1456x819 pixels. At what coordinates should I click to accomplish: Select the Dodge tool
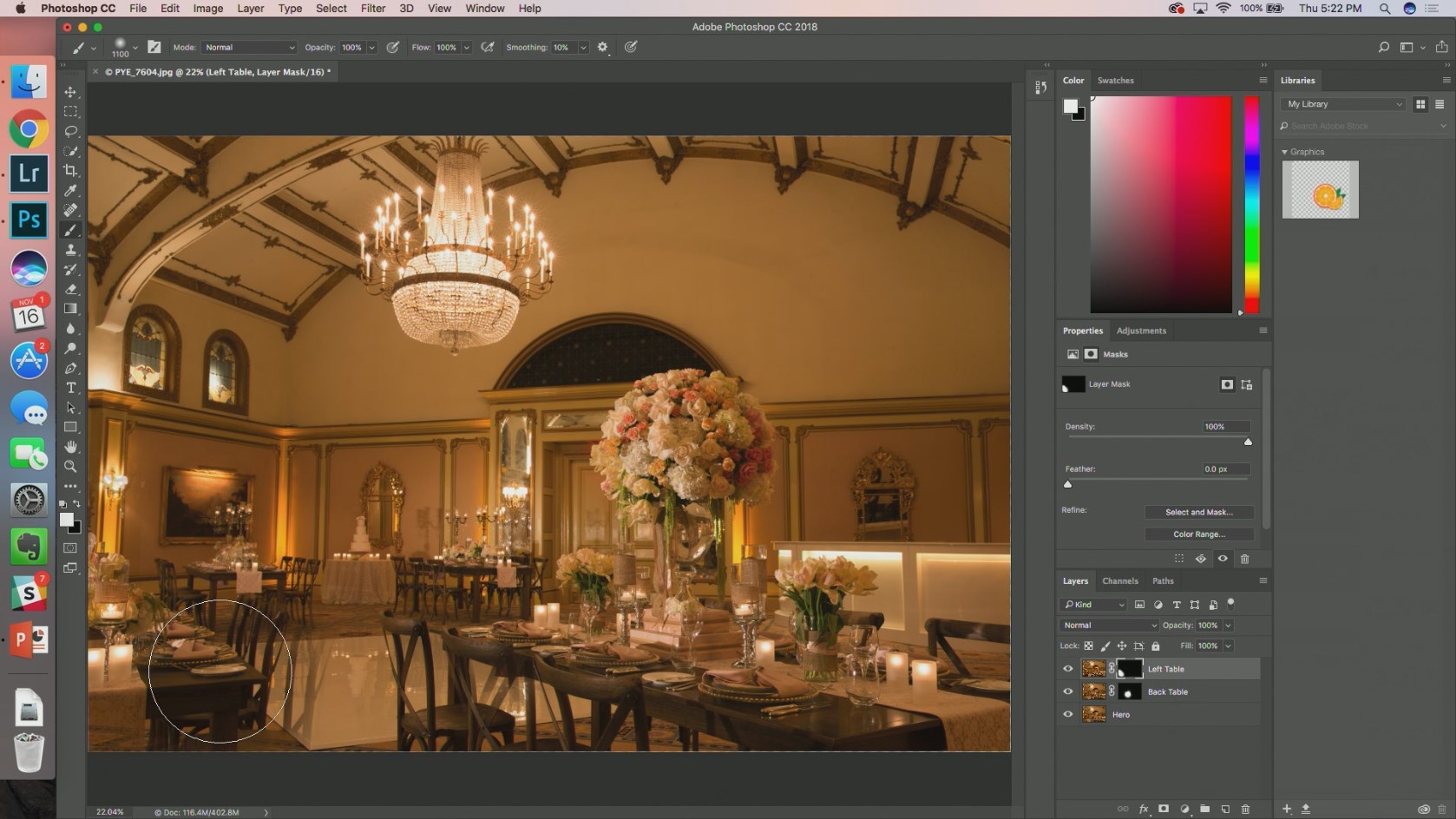(71, 349)
